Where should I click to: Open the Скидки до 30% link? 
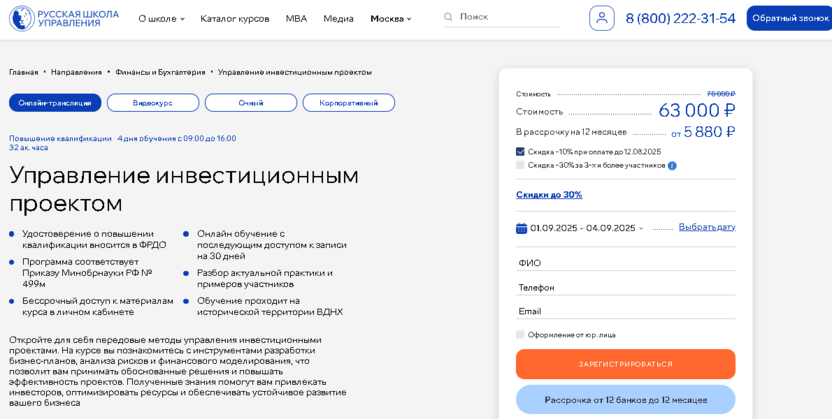(x=549, y=195)
